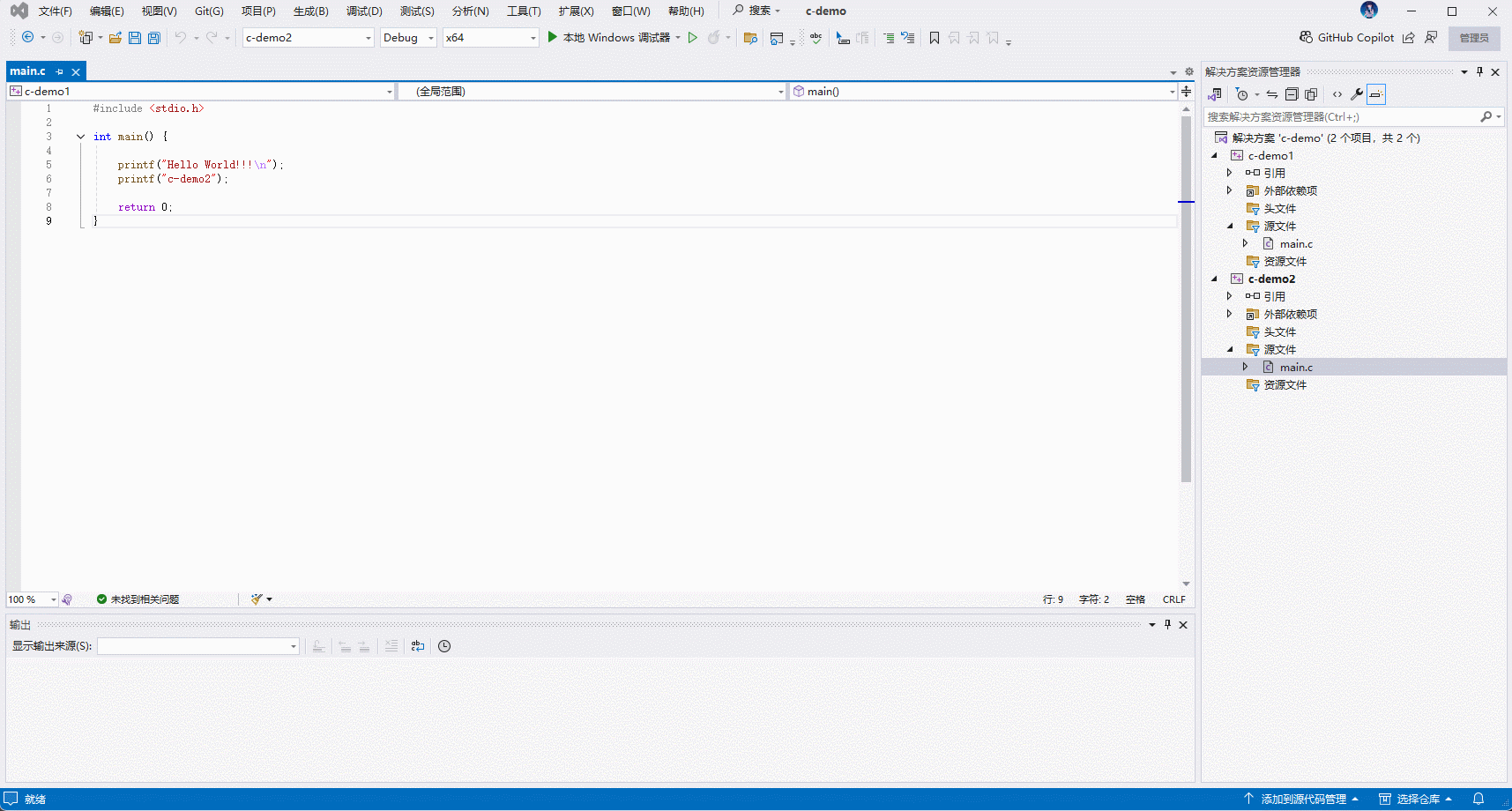
Task: Open GitHub Copilot in the title bar
Action: point(1346,38)
